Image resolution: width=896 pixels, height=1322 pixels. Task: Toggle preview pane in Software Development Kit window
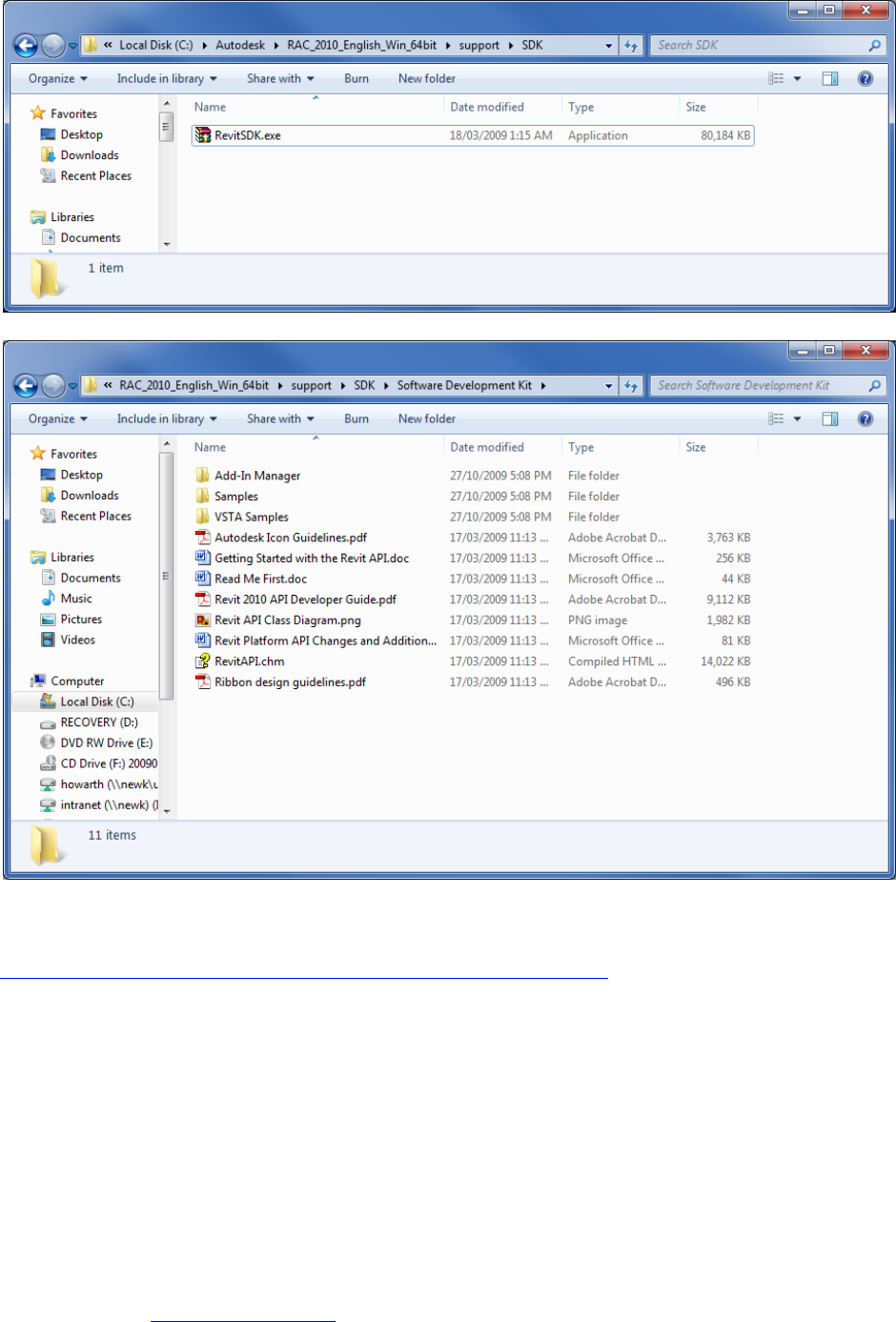(x=830, y=419)
